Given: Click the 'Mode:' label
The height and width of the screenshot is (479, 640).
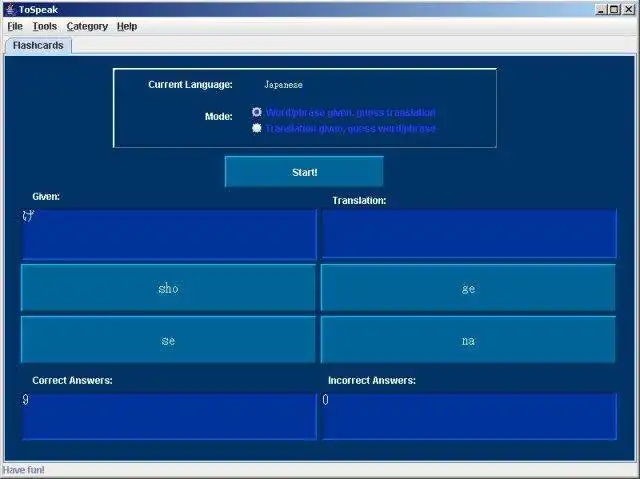Looking at the screenshot, I should point(218,116).
